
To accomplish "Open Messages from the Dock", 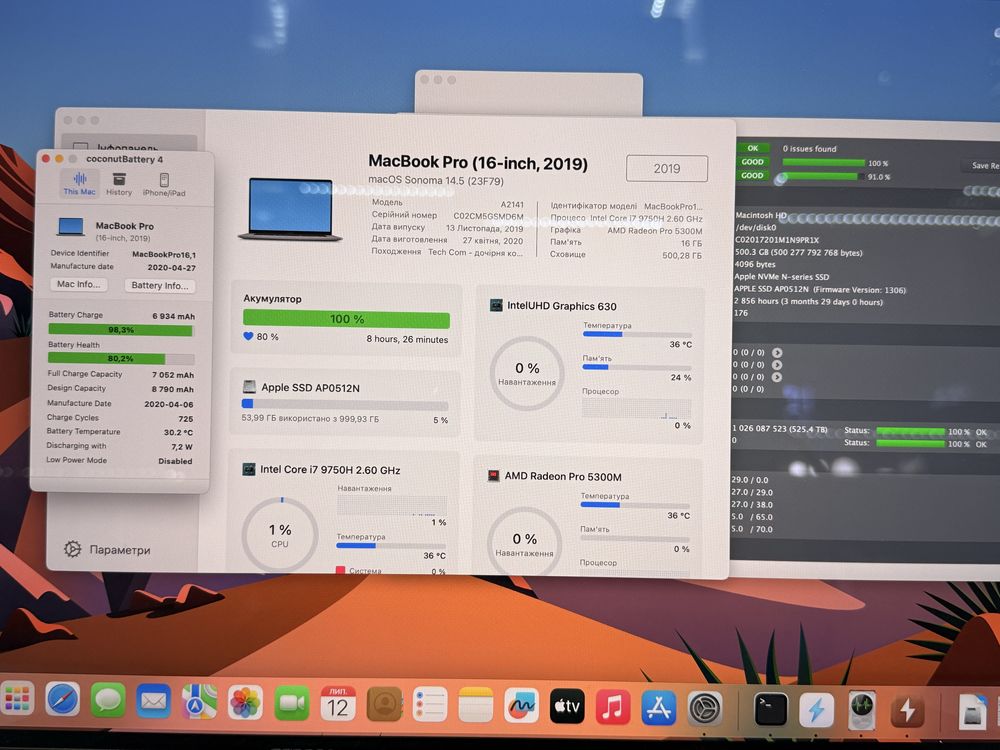I will click(x=108, y=700).
